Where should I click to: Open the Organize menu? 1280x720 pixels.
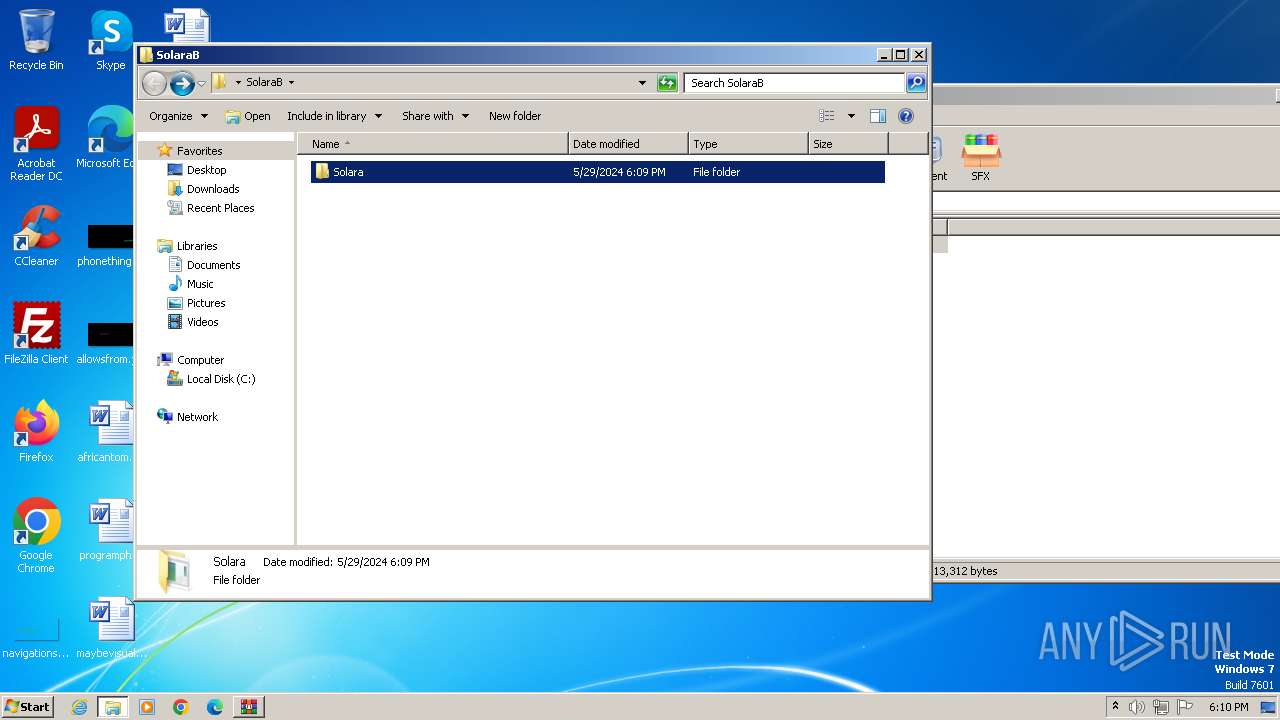[x=178, y=116]
